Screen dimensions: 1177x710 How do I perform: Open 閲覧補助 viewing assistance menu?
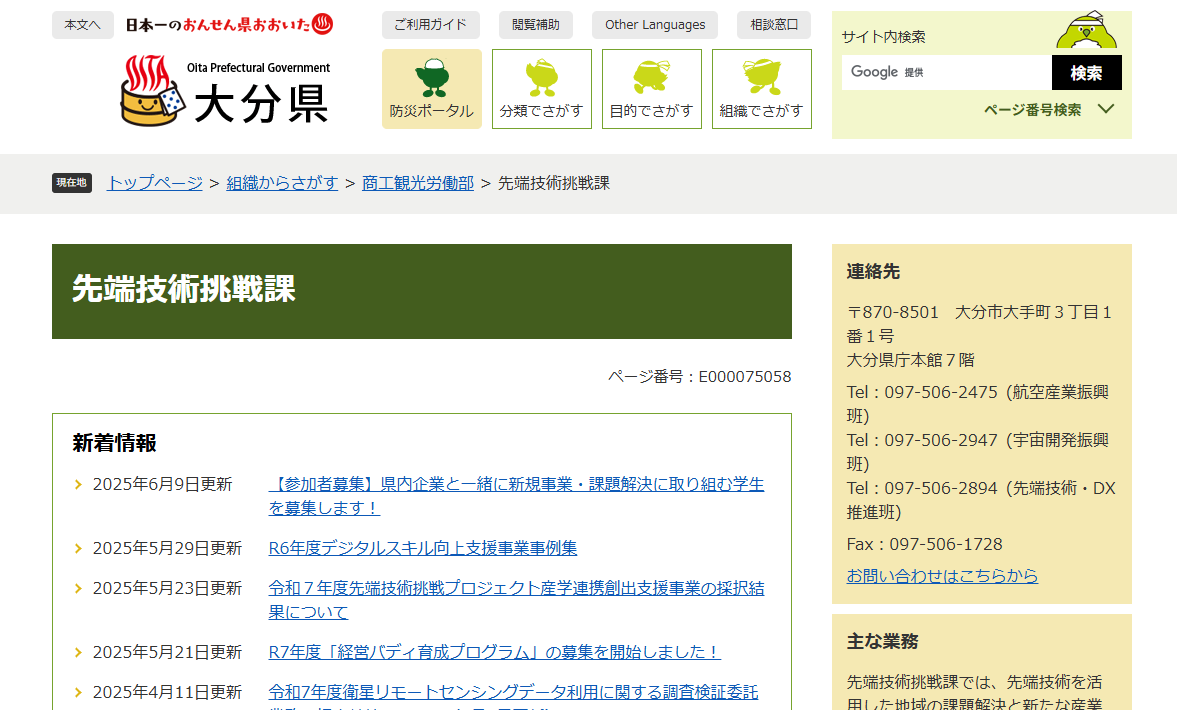click(x=535, y=25)
